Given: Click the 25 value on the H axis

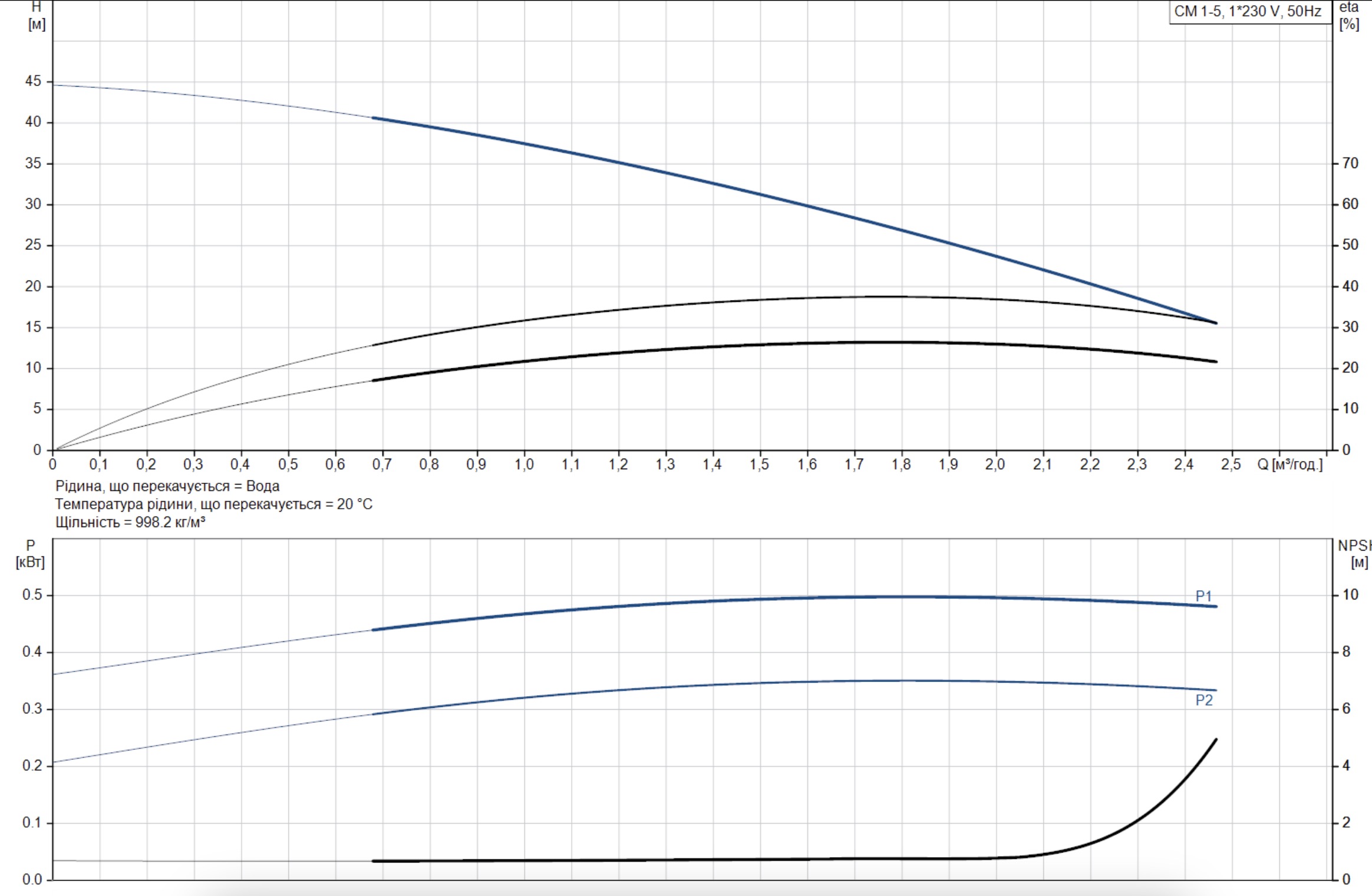Looking at the screenshot, I should pos(33,245).
